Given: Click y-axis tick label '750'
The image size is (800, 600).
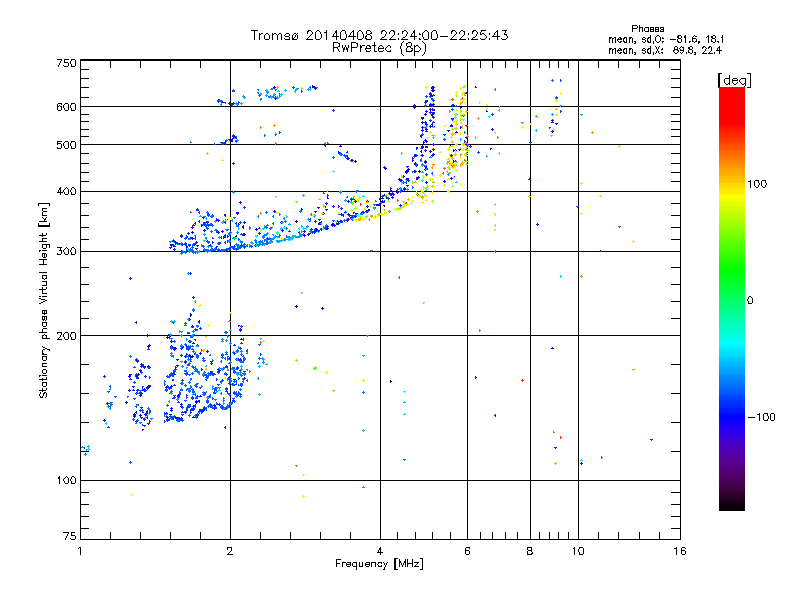Looking at the screenshot, I should [x=66, y=63].
